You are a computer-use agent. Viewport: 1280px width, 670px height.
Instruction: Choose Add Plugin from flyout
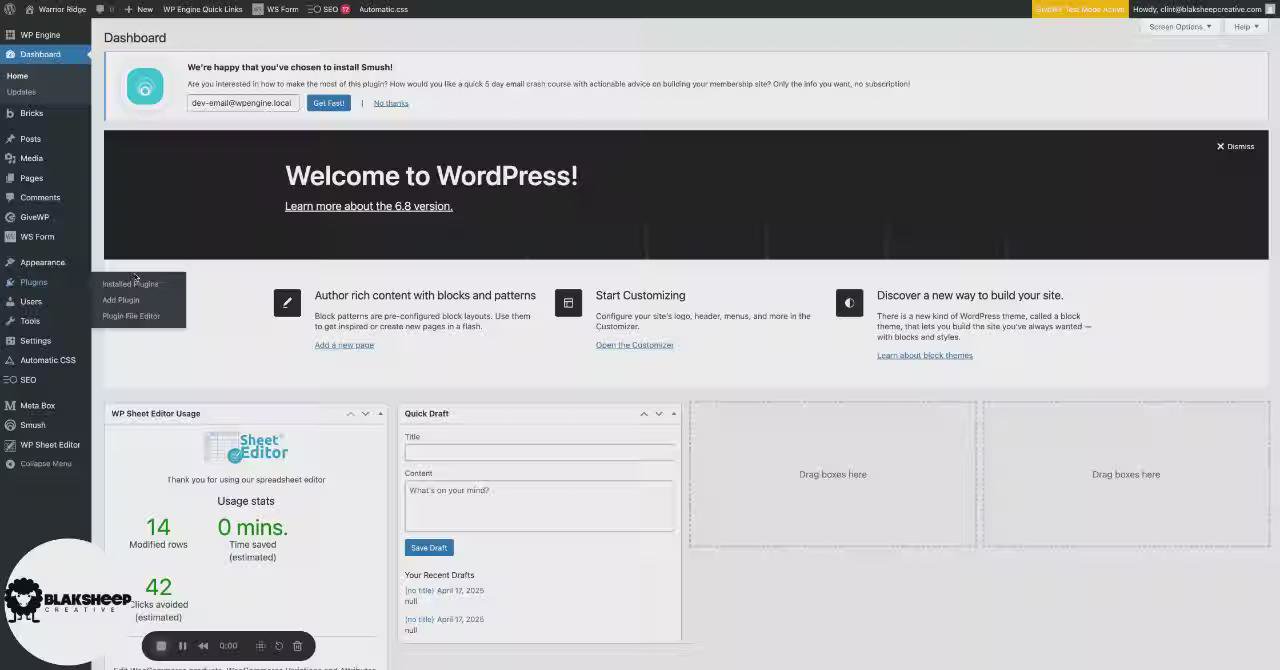pos(121,300)
